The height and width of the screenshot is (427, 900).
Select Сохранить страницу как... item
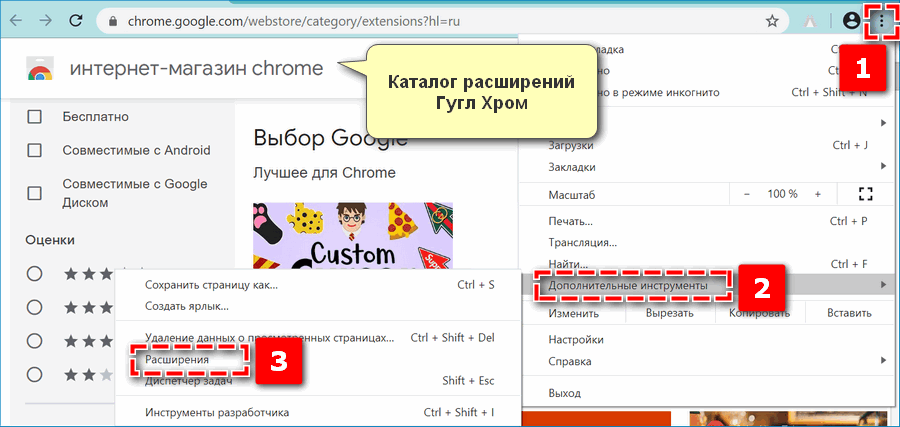(x=319, y=285)
